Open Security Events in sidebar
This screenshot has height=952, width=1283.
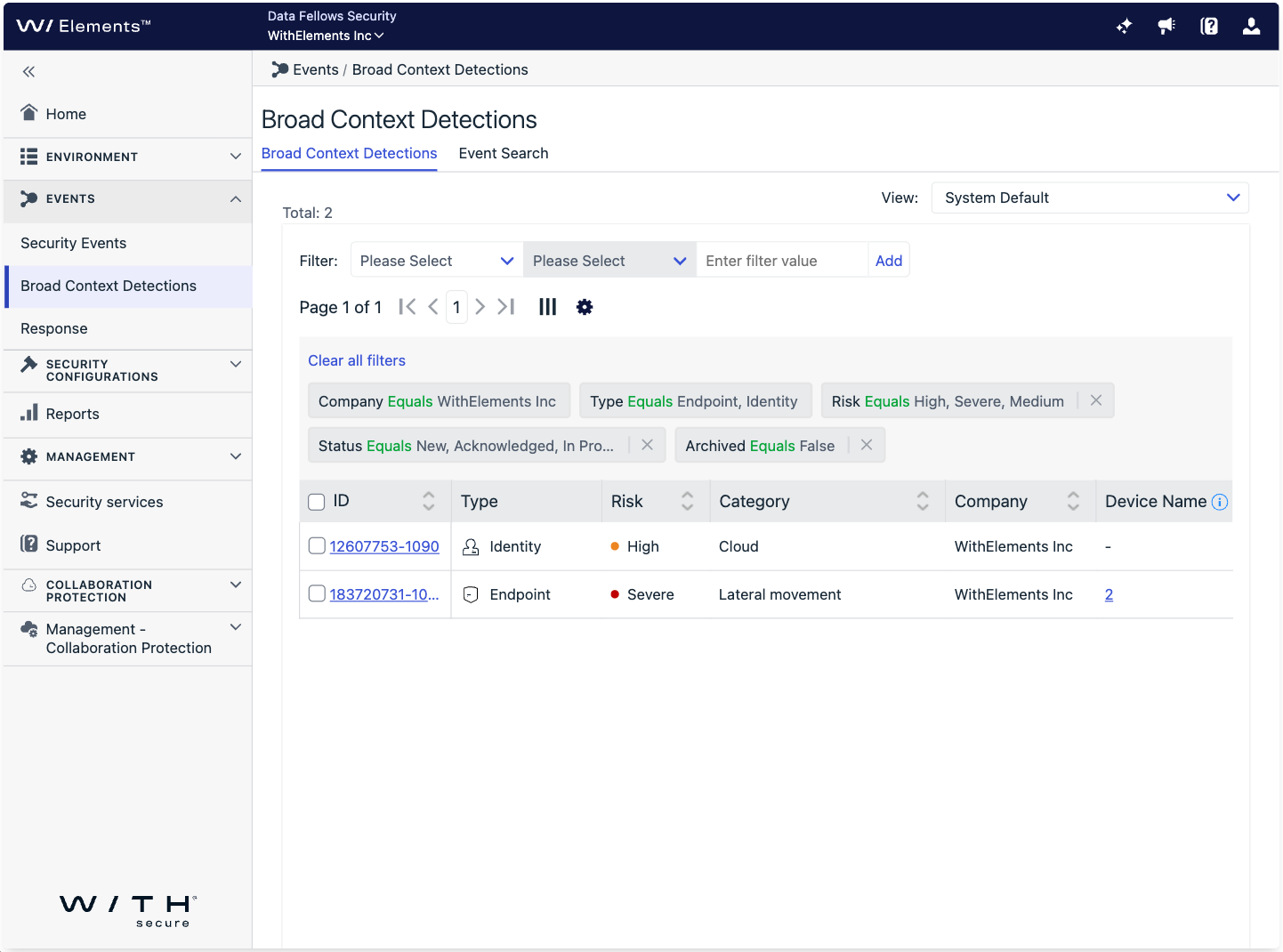point(128,243)
